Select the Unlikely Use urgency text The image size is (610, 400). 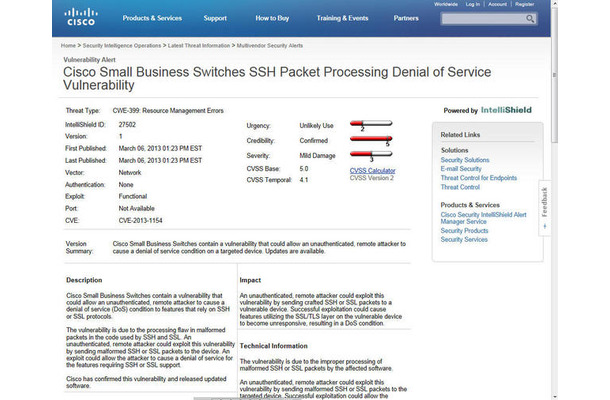coord(316,126)
